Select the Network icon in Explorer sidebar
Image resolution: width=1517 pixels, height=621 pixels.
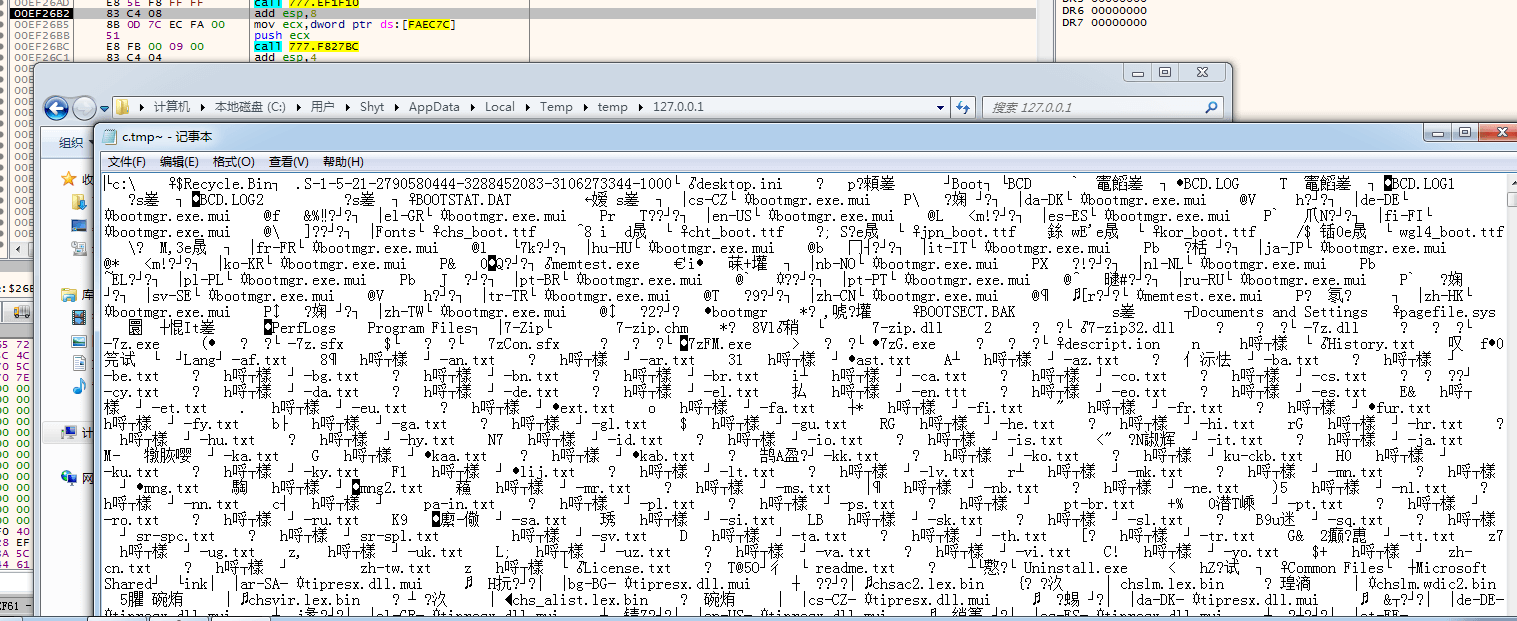(x=70, y=478)
